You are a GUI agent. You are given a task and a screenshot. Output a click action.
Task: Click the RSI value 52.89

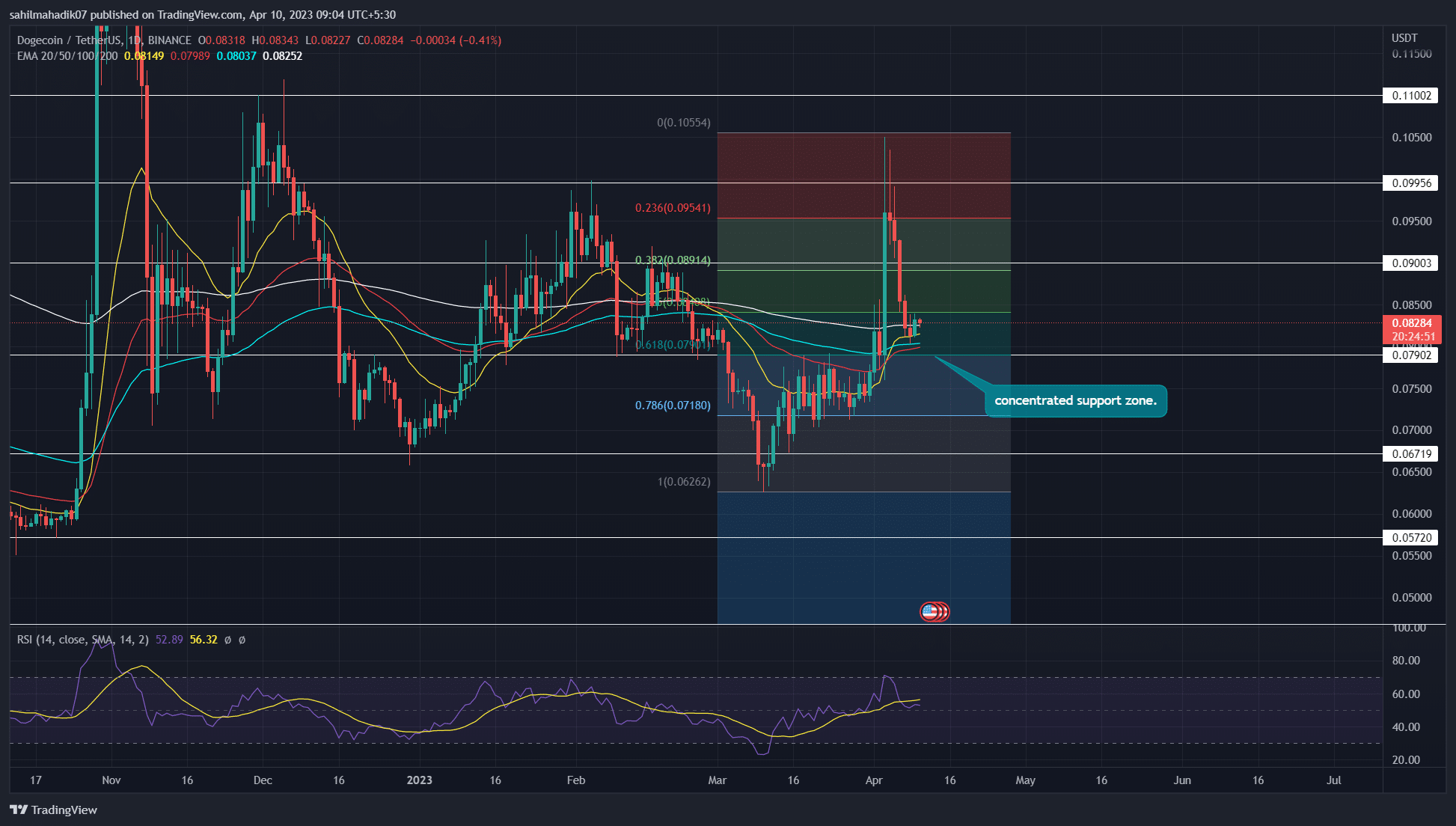(x=169, y=640)
